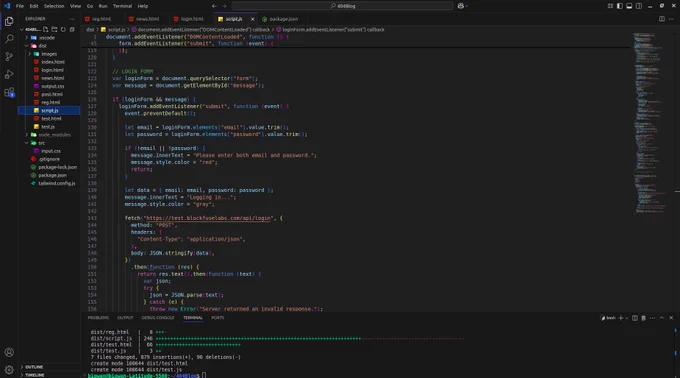
Task: Click into the terminal prompt line
Action: pyautogui.click(x=147, y=375)
